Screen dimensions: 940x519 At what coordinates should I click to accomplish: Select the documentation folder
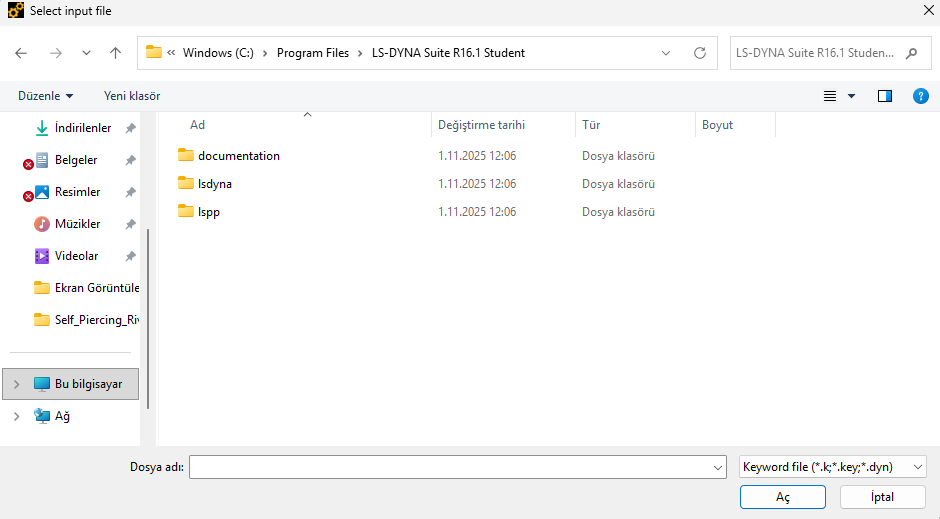tap(239, 156)
